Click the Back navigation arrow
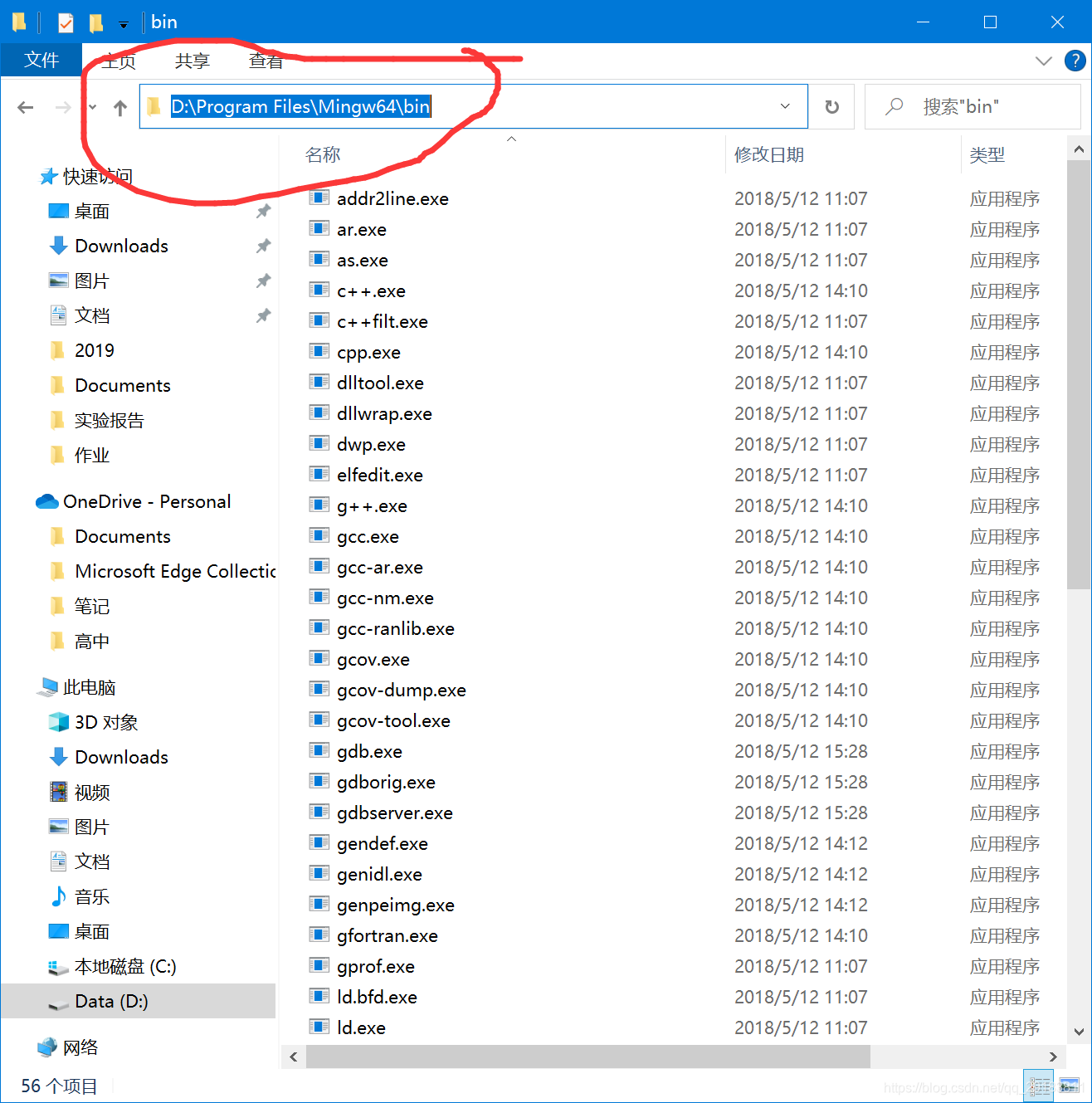 [26, 107]
